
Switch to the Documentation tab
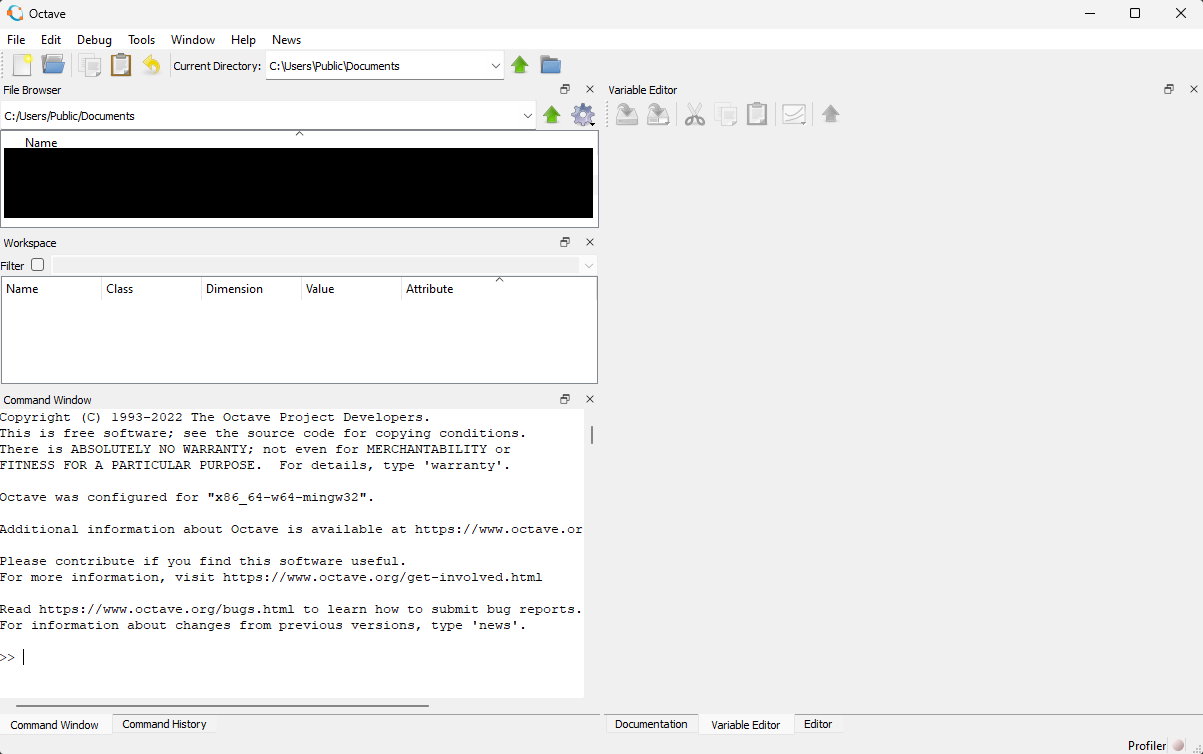[x=651, y=724]
